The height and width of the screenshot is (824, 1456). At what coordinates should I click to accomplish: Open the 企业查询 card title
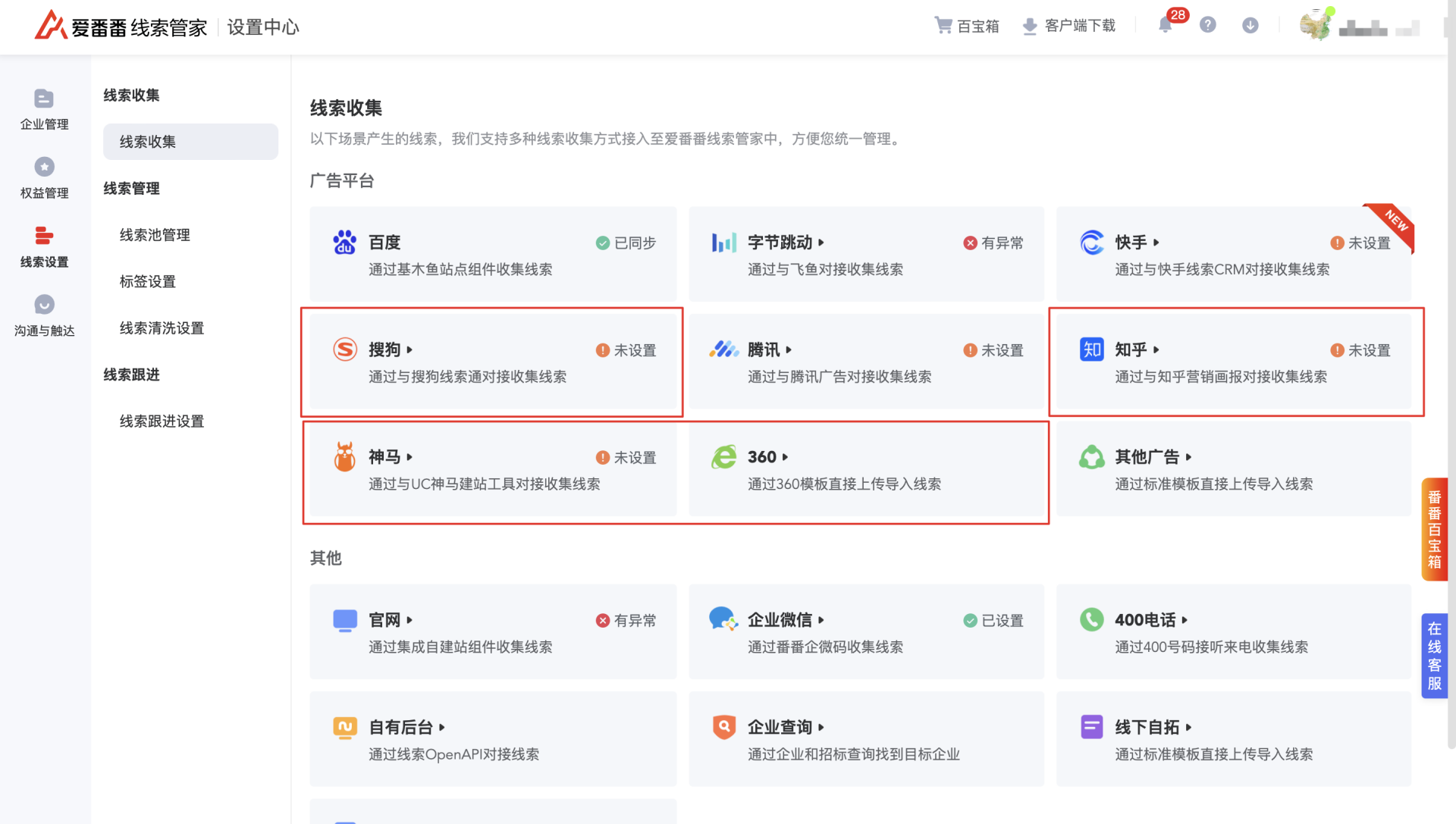[x=780, y=728]
